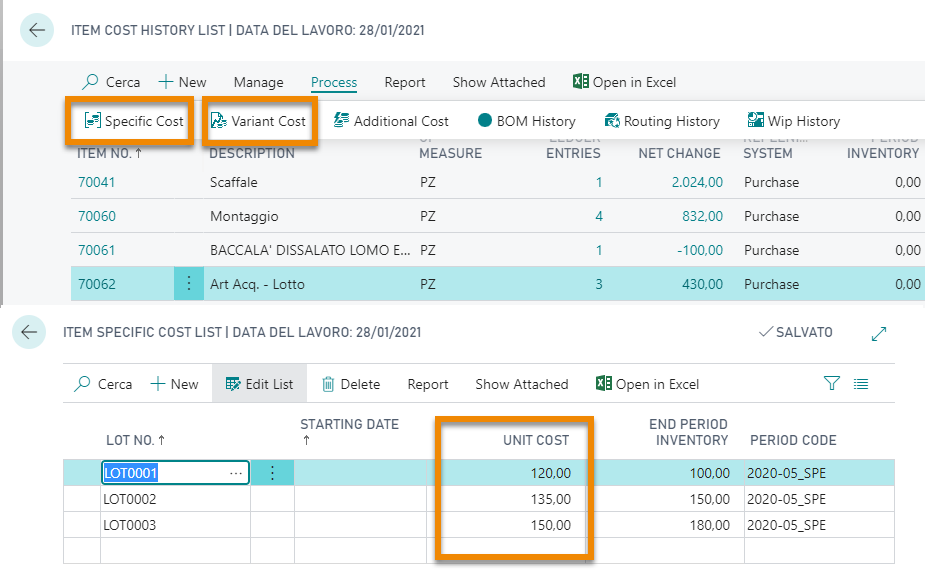Open item number 70041 link
This screenshot has width=925, height=575.
point(97,182)
